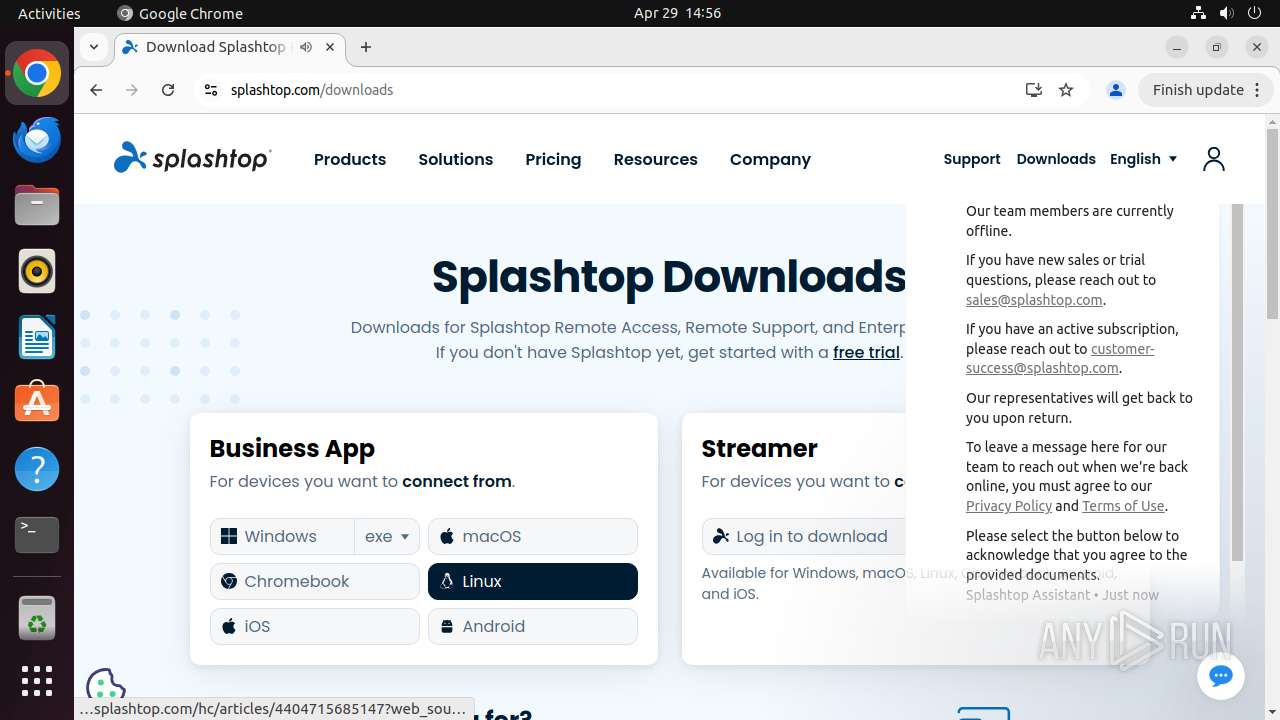Open Ubuntu Software from the dock
This screenshot has width=1280, height=720.
coord(37,404)
